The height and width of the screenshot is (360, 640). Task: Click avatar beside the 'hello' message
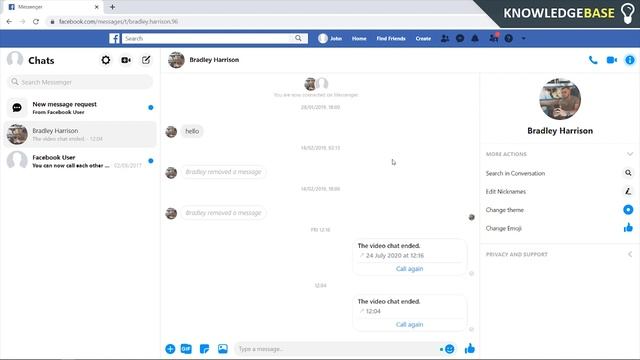click(x=171, y=131)
